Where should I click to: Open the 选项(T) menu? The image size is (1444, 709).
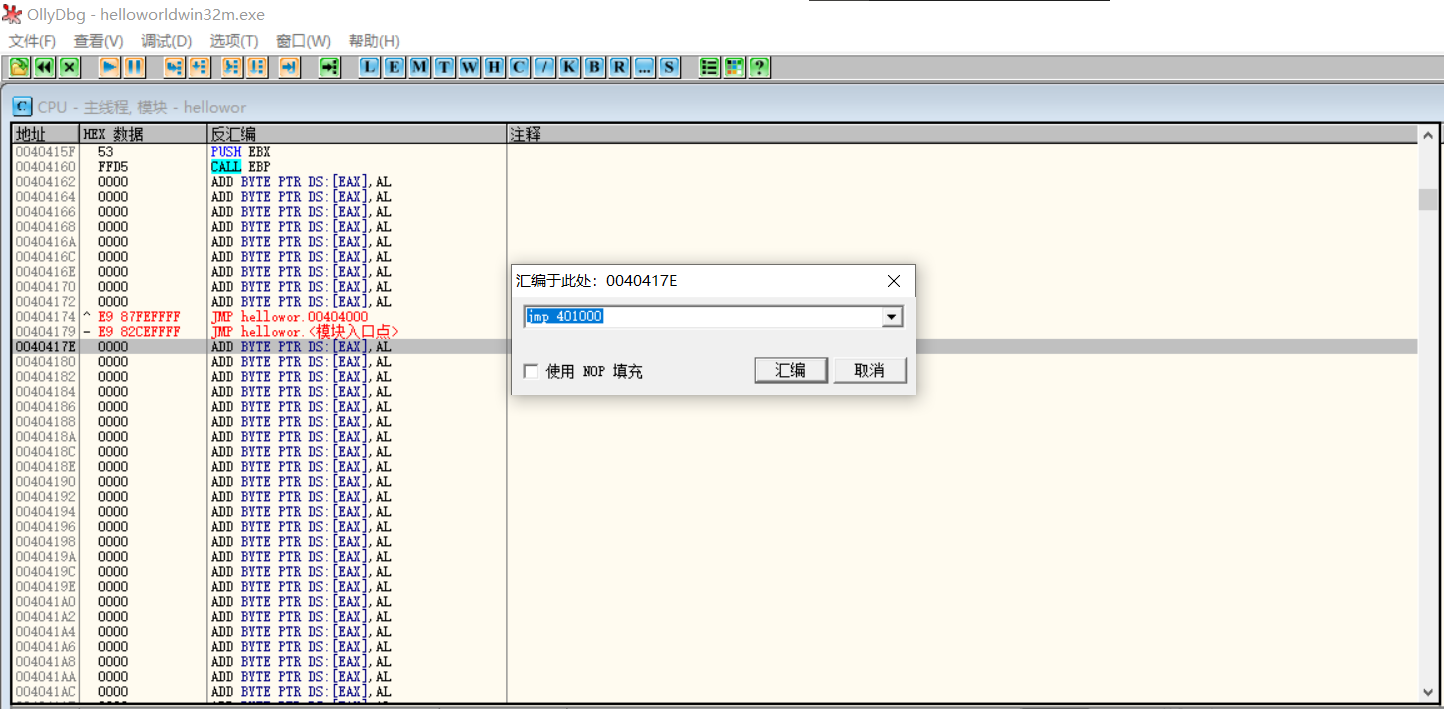[x=234, y=41]
